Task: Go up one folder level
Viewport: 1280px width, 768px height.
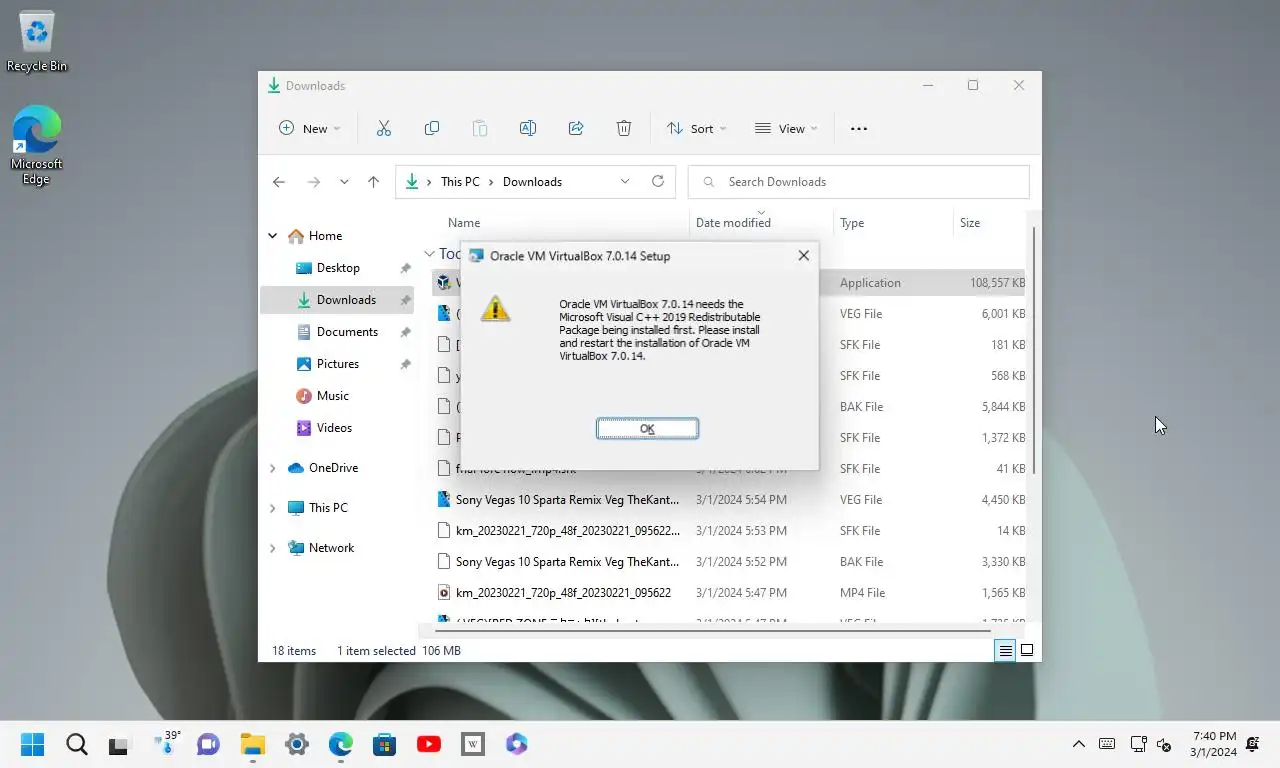Action: point(373,182)
